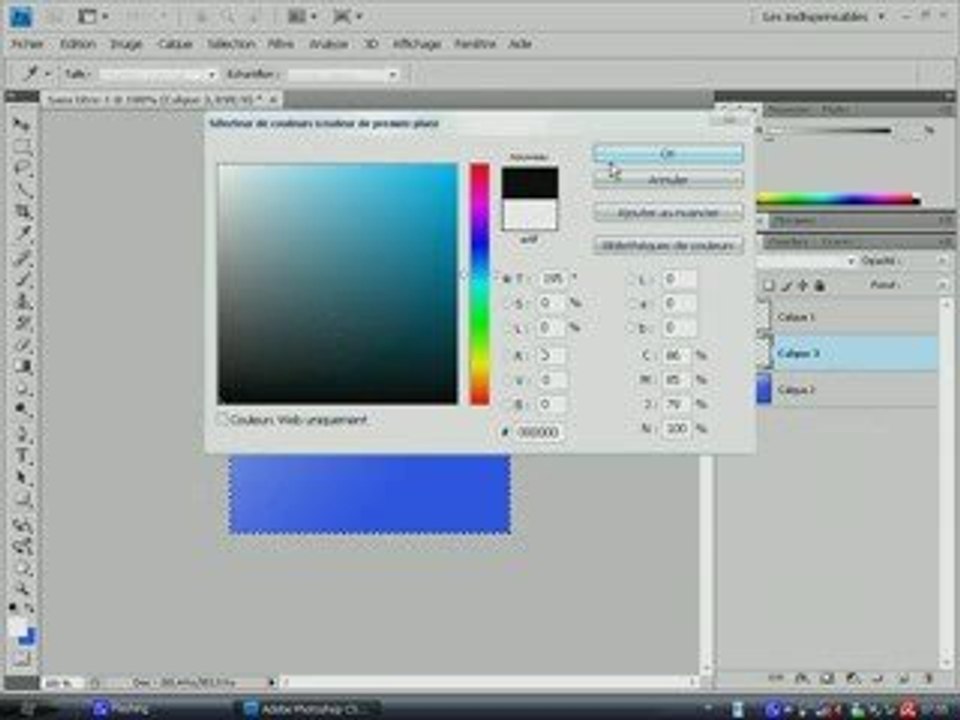Viewport: 960px width, 720px height.
Task: Open Bibliothèques de couleurs
Action: point(669,246)
